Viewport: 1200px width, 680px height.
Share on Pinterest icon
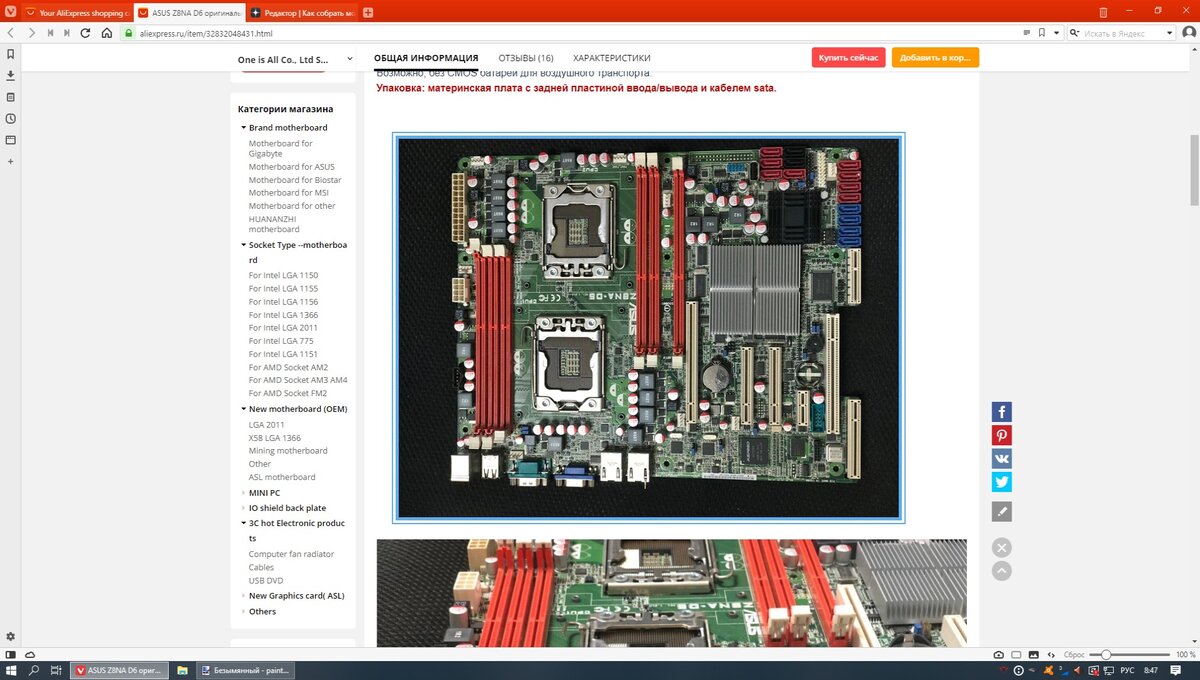pos(1001,435)
